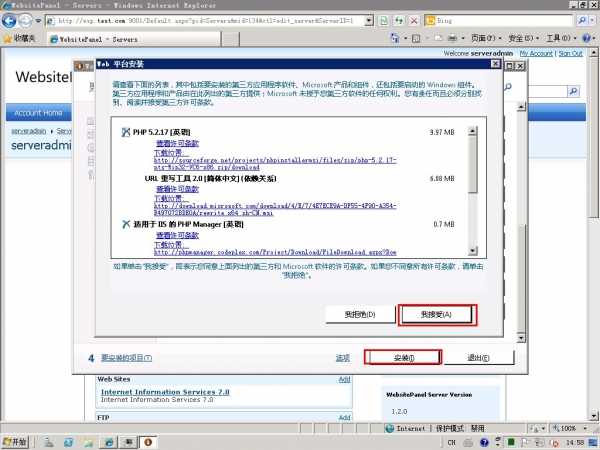Click the license list scroll up arrow

473,131
